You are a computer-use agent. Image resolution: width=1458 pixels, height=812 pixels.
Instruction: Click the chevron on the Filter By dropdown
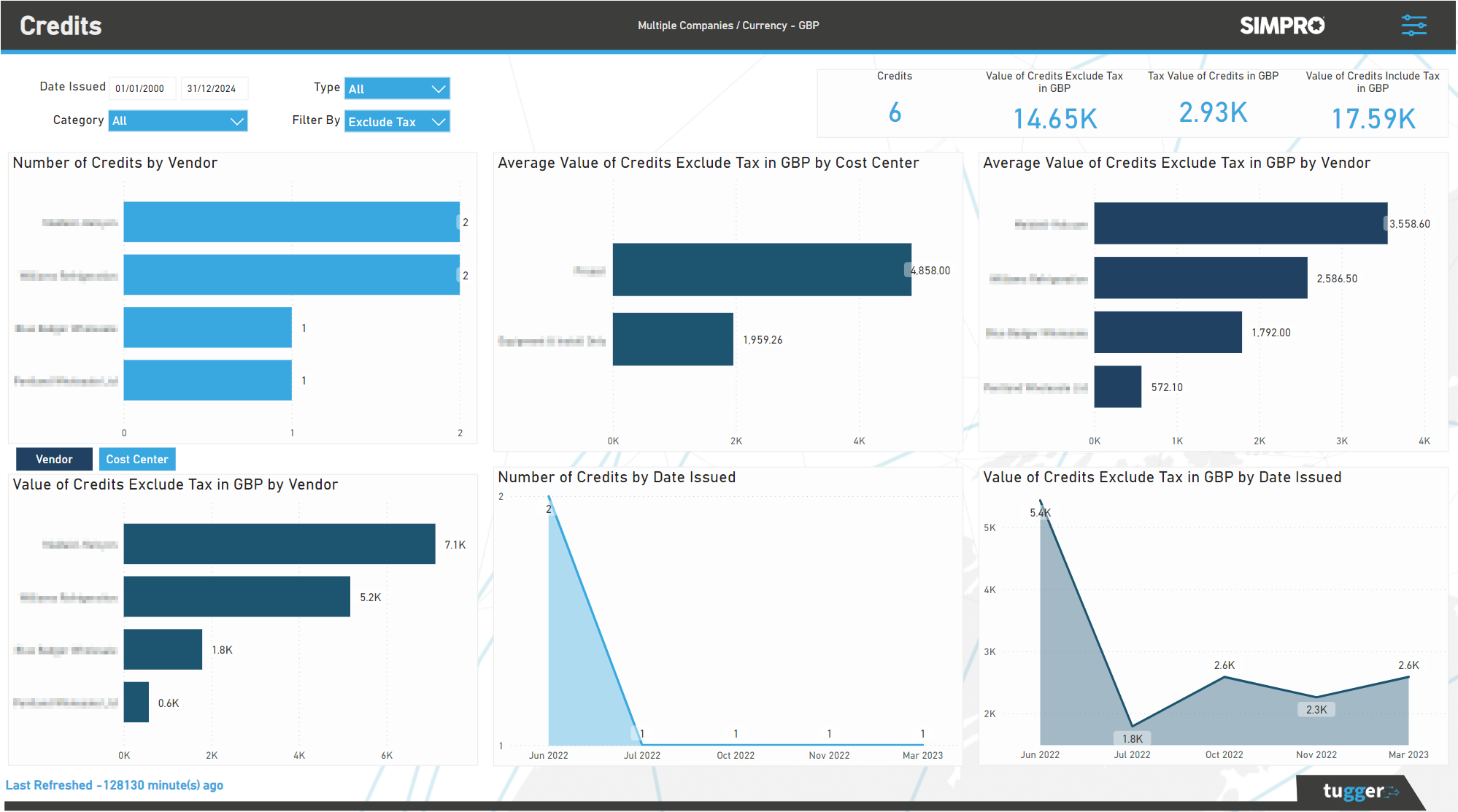pyautogui.click(x=438, y=121)
